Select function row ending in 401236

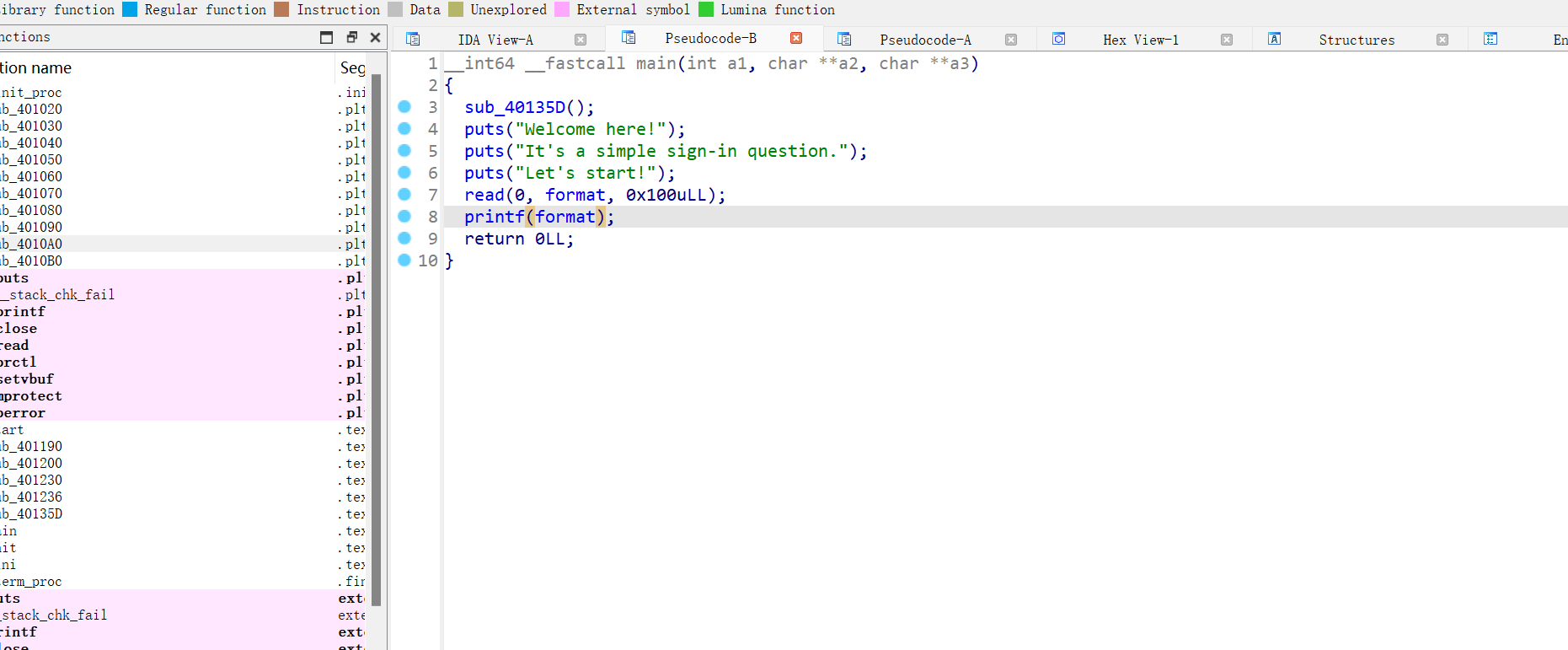(x=184, y=497)
